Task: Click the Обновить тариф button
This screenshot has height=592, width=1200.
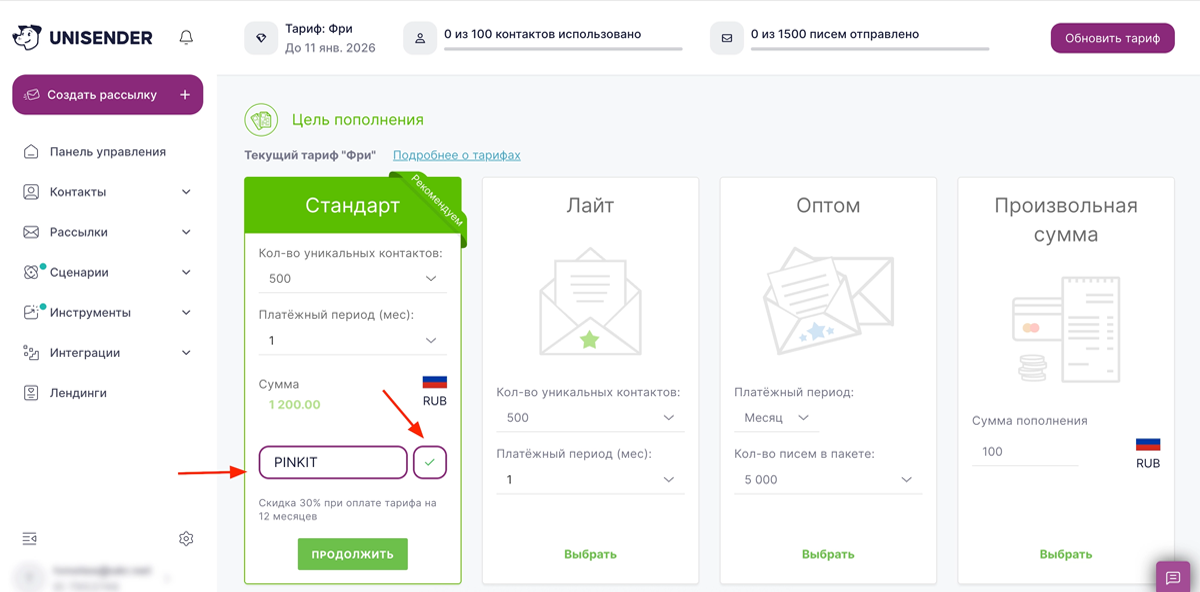Action: tap(1112, 37)
